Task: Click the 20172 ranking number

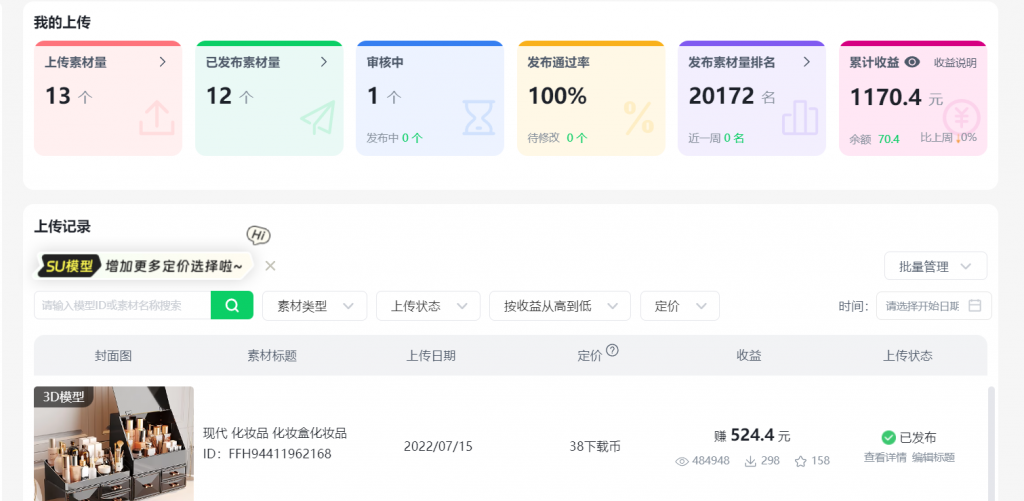Action: pyautogui.click(x=722, y=97)
